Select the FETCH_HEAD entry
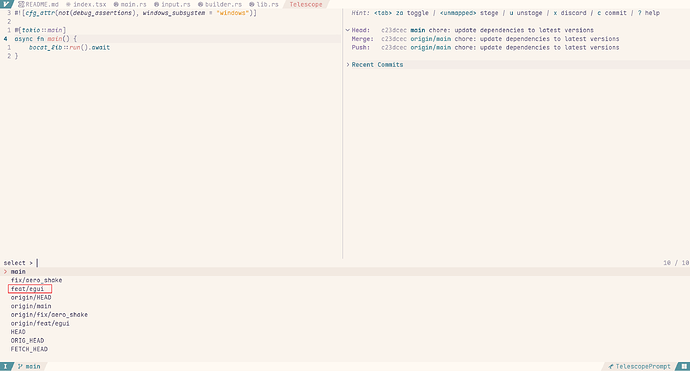Viewport: 690px width, 371px height. 29,349
